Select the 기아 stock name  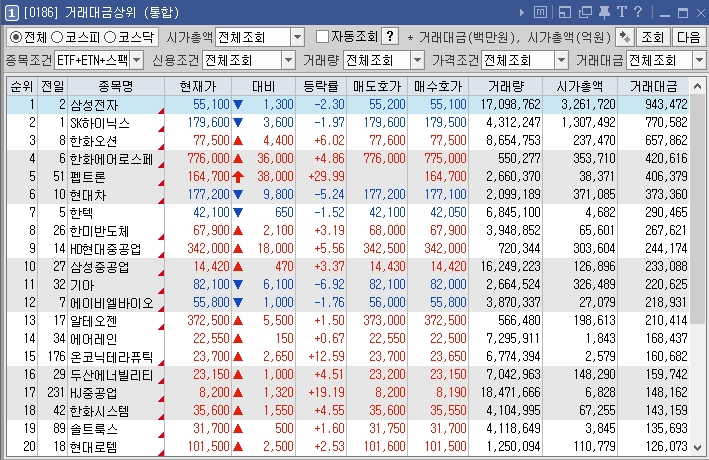pos(82,285)
